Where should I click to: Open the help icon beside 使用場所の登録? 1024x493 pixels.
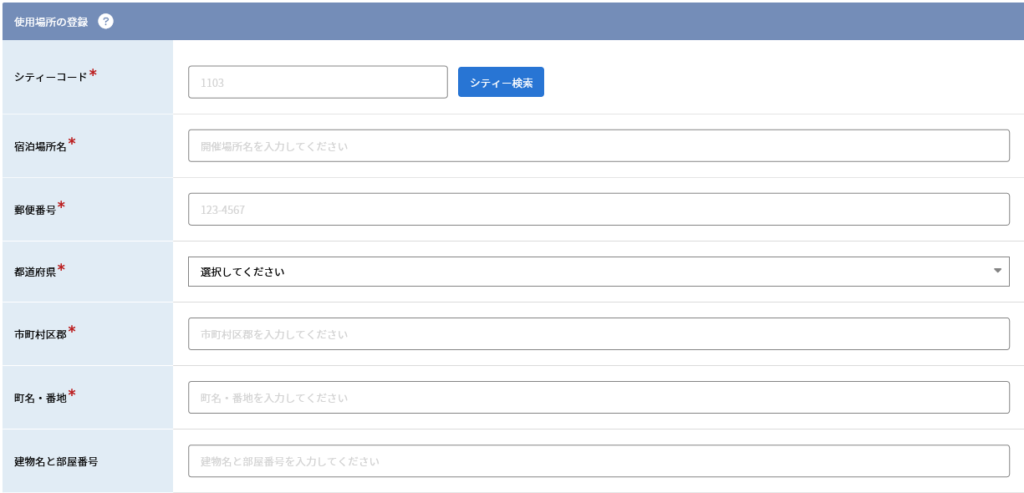click(x=106, y=21)
